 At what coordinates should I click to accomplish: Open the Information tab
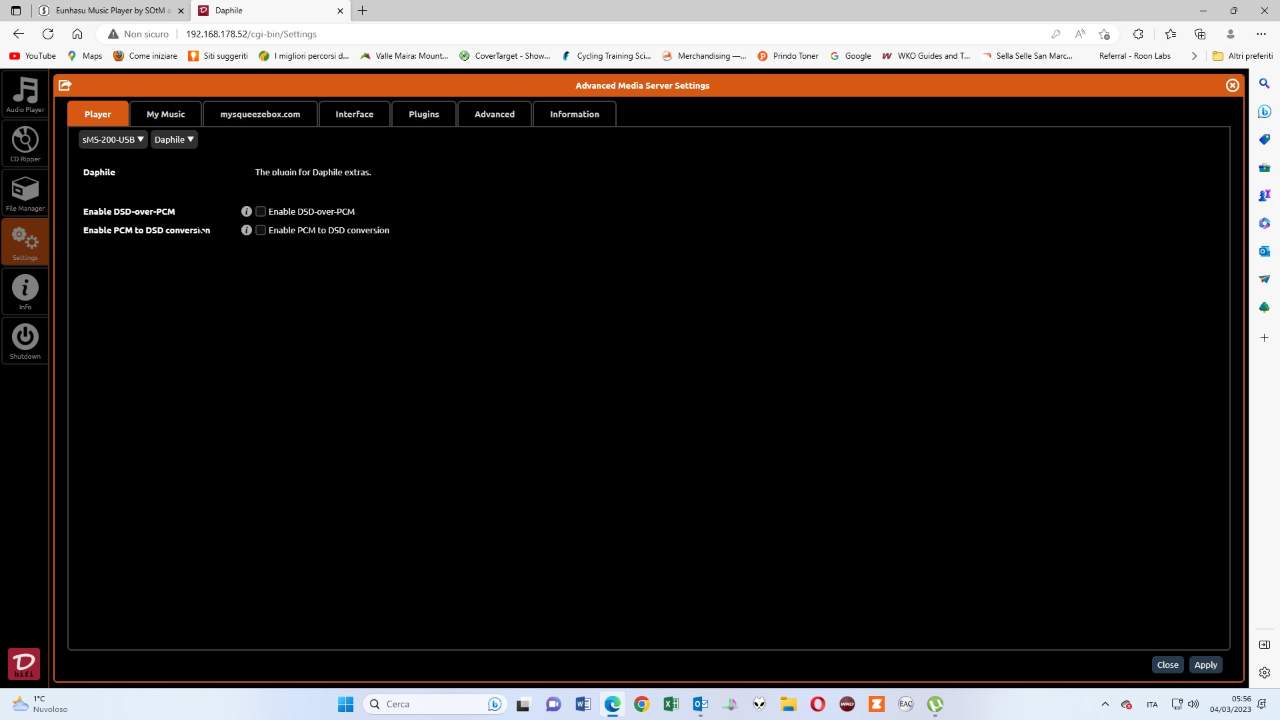574,114
